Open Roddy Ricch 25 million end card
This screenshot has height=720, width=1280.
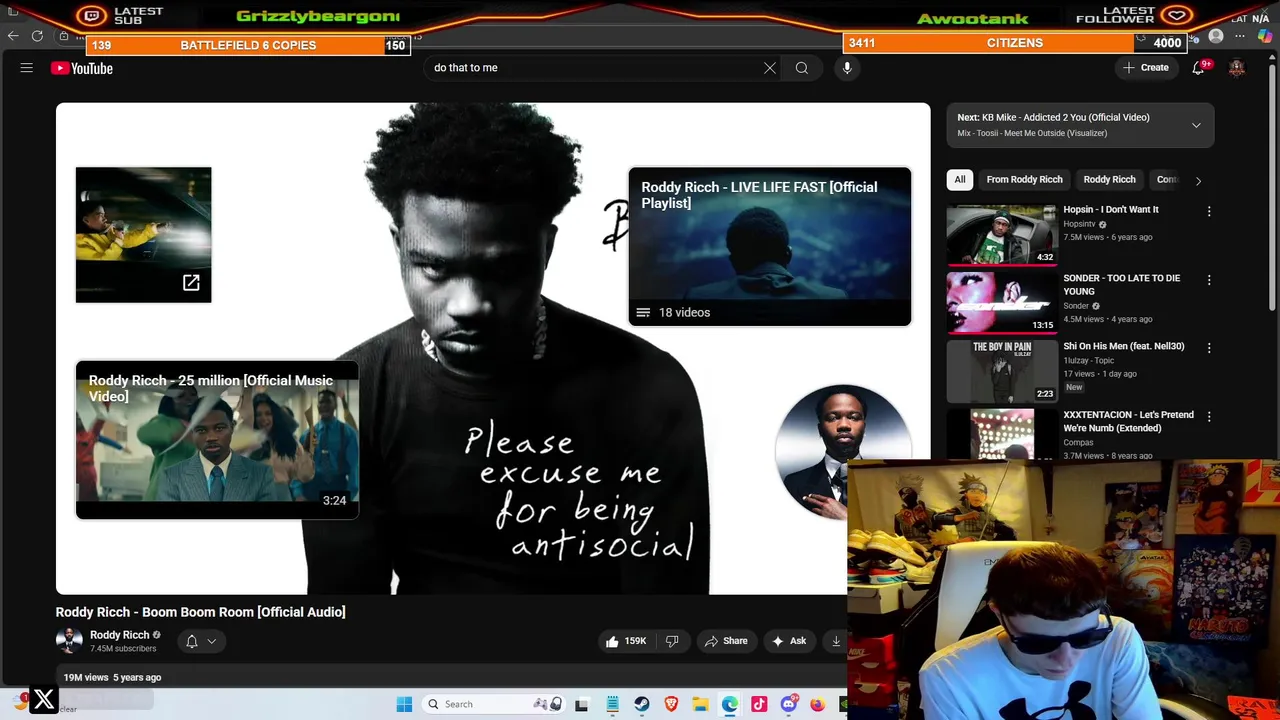tap(217, 440)
